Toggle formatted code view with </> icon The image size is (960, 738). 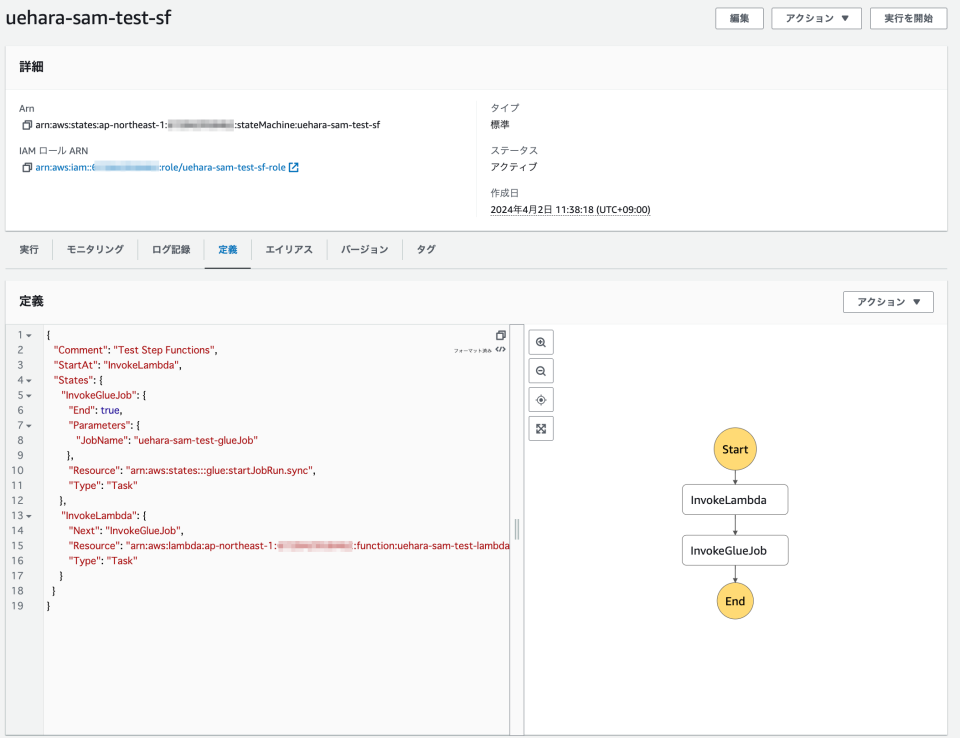pyautogui.click(x=500, y=347)
